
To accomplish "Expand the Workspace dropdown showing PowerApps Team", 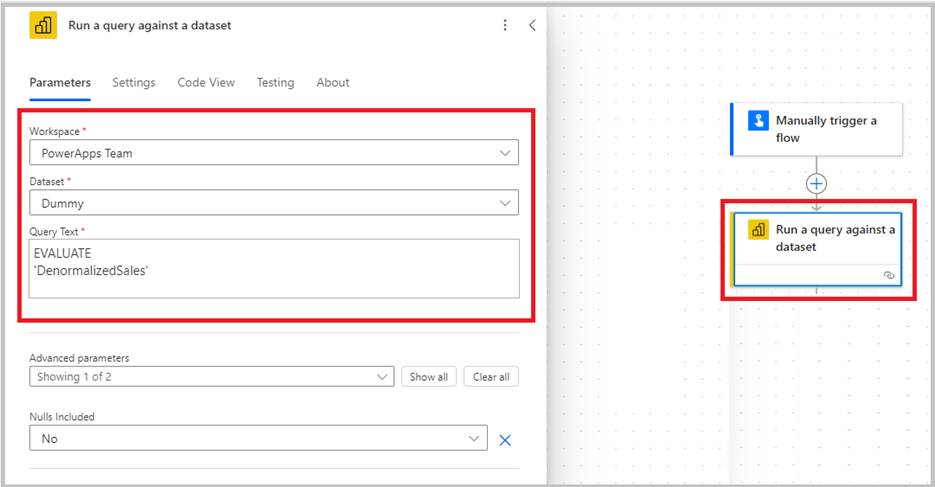I will pyautogui.click(x=274, y=153).
